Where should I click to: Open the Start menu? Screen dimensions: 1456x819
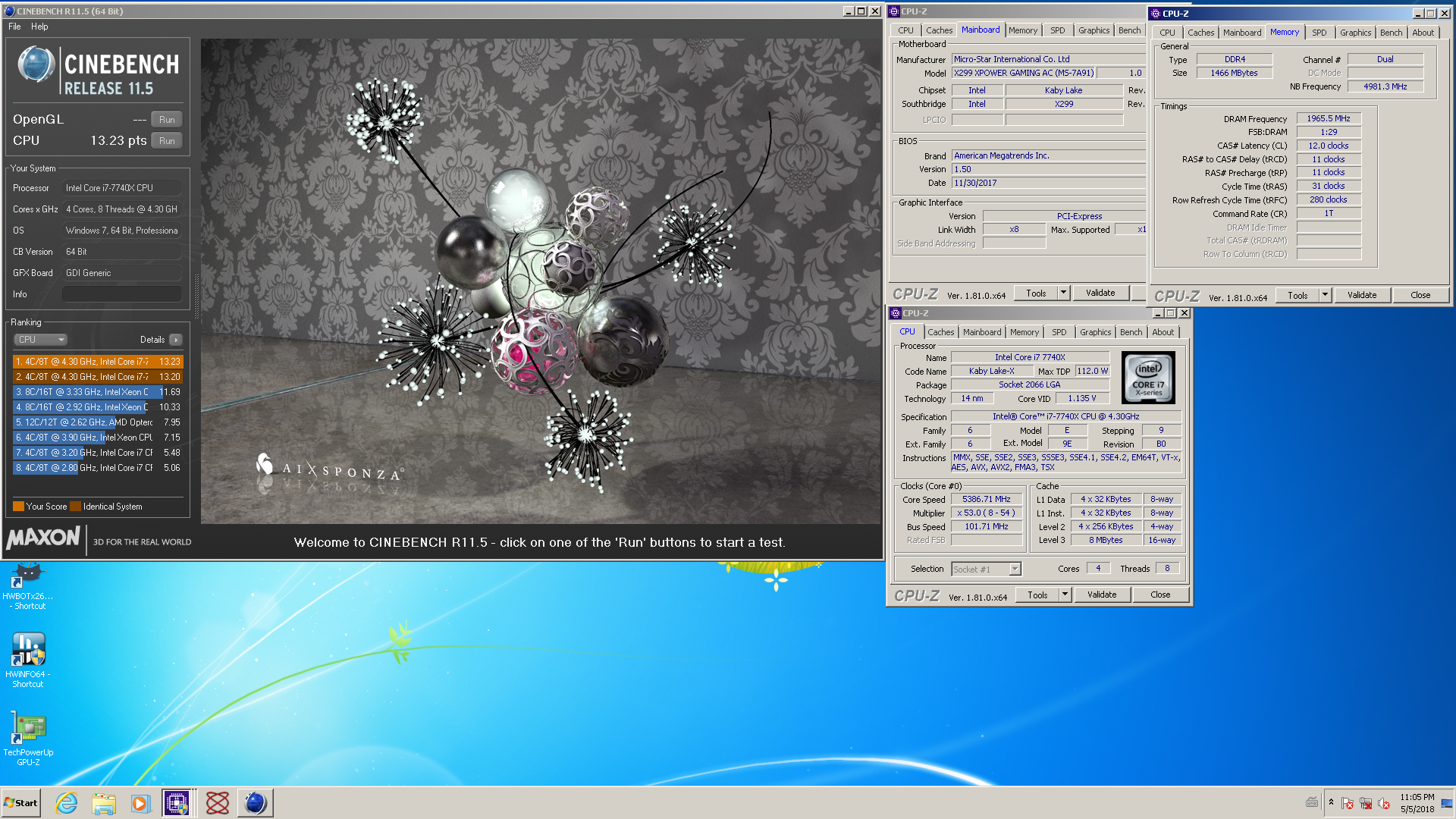tap(20, 803)
